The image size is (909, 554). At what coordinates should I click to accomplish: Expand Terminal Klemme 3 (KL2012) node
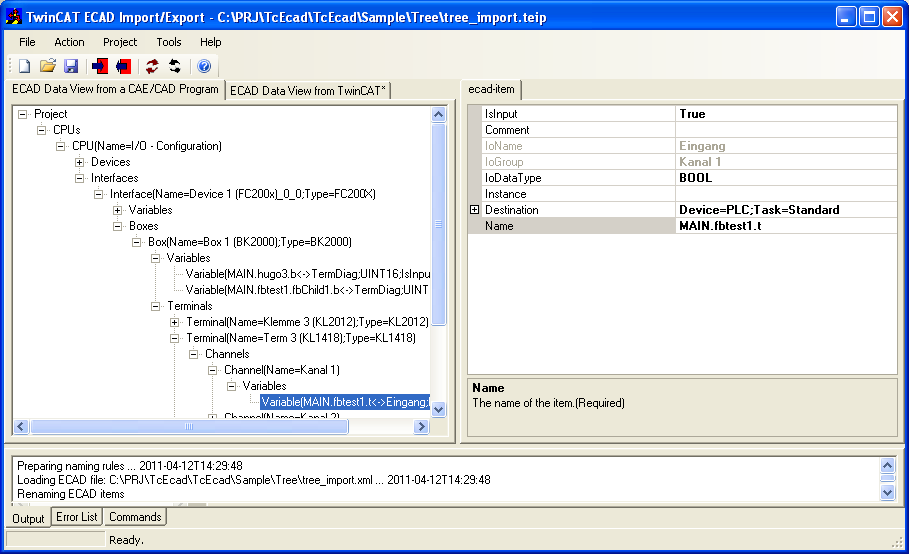click(x=174, y=322)
